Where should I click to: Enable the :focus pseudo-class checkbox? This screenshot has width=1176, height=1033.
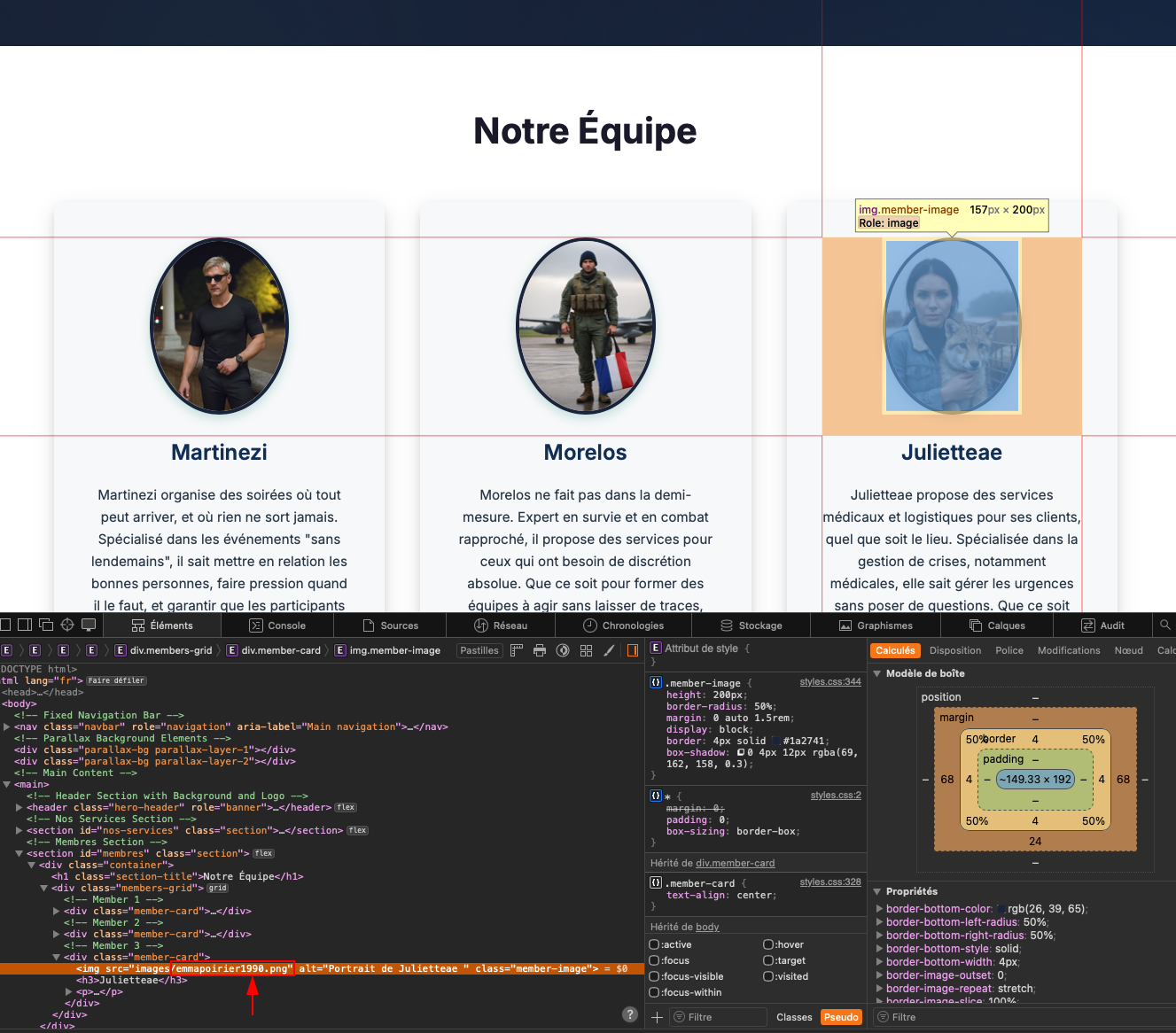[x=654, y=960]
